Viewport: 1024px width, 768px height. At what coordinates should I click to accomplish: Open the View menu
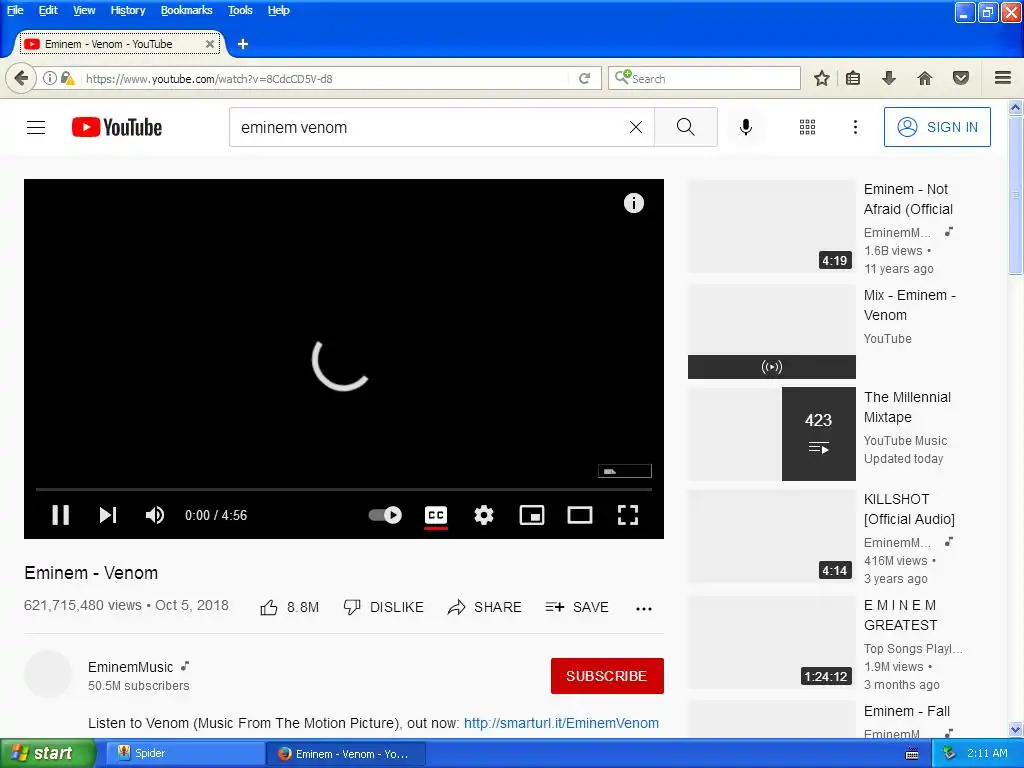(84, 10)
